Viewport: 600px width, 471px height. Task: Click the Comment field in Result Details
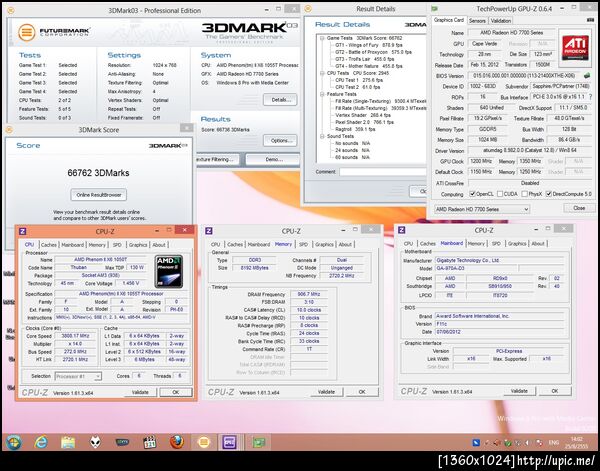click(x=383, y=172)
